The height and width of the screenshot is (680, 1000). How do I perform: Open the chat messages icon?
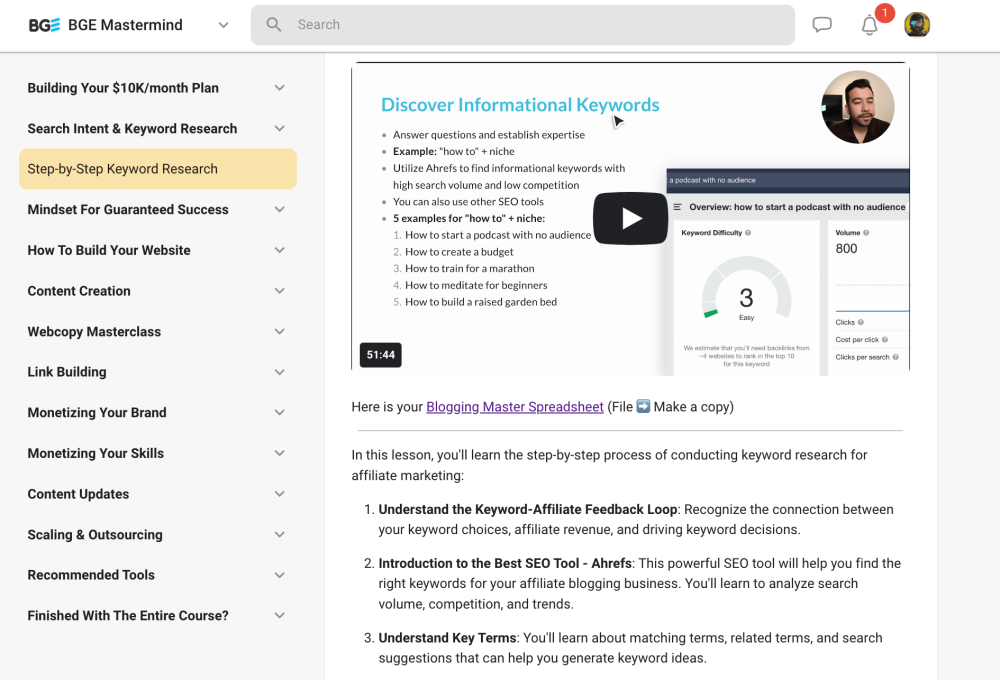(822, 24)
